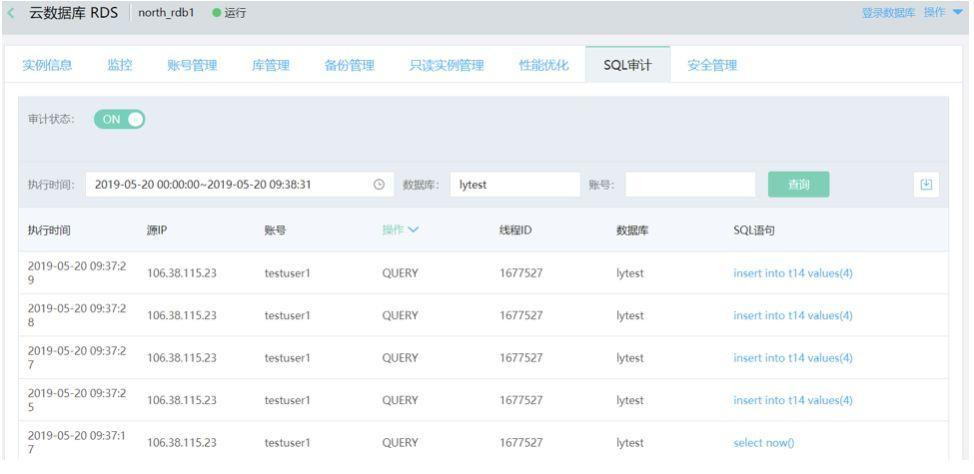This screenshot has width=974, height=474.
Task: Open SQL statement of the 09:37:27 row
Action: point(793,358)
